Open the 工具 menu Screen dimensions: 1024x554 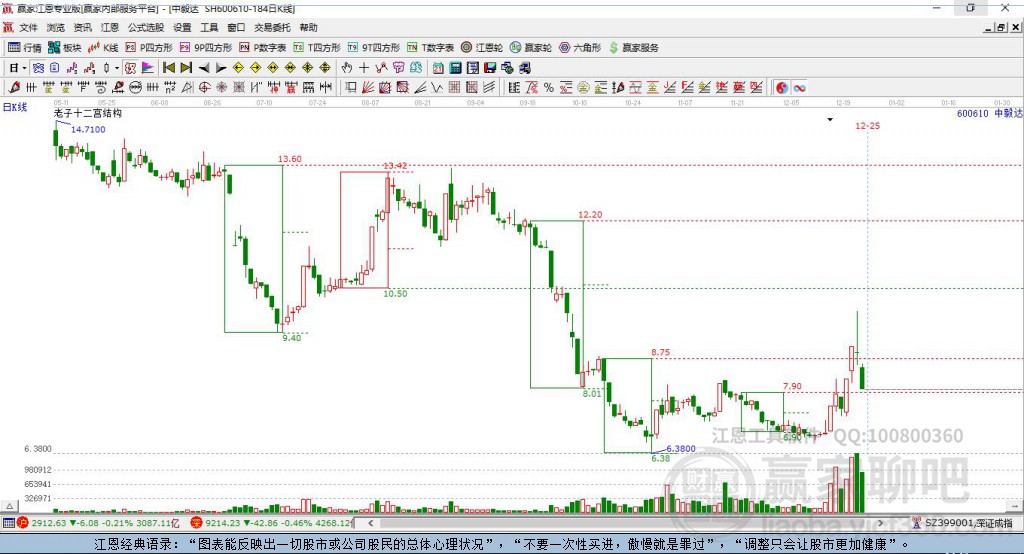(x=209, y=27)
